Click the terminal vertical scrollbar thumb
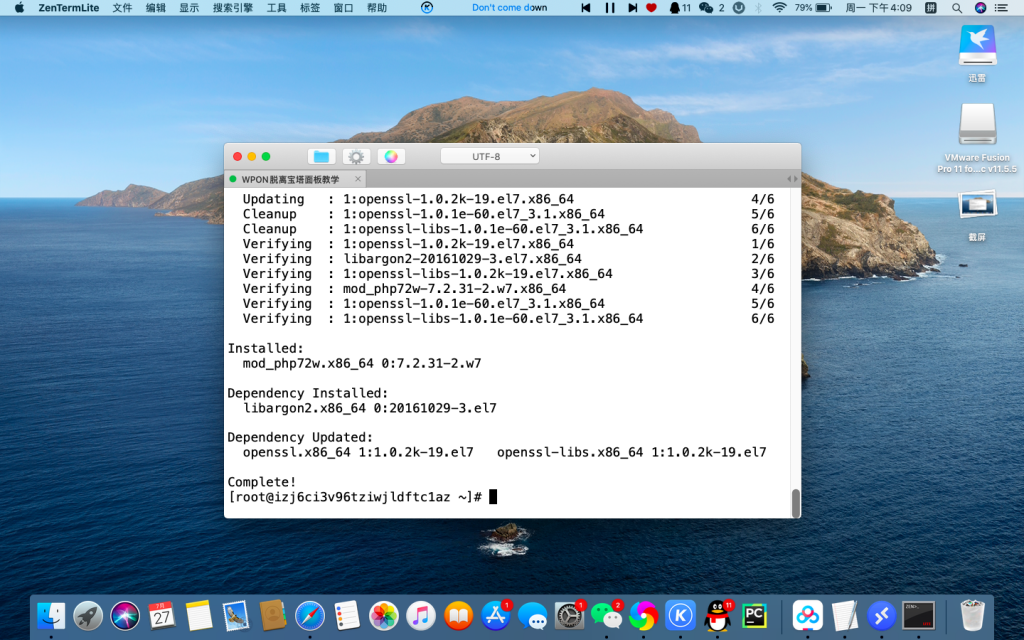Image resolution: width=1024 pixels, height=640 pixels. (x=795, y=502)
